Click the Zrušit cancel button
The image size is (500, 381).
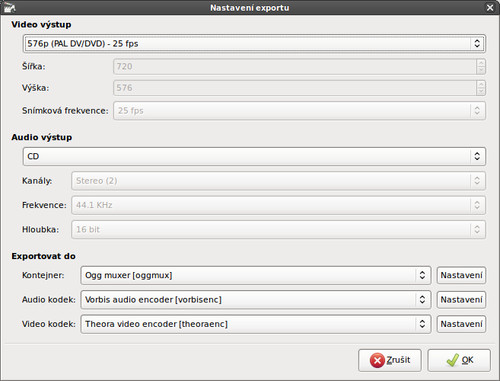[390, 360]
